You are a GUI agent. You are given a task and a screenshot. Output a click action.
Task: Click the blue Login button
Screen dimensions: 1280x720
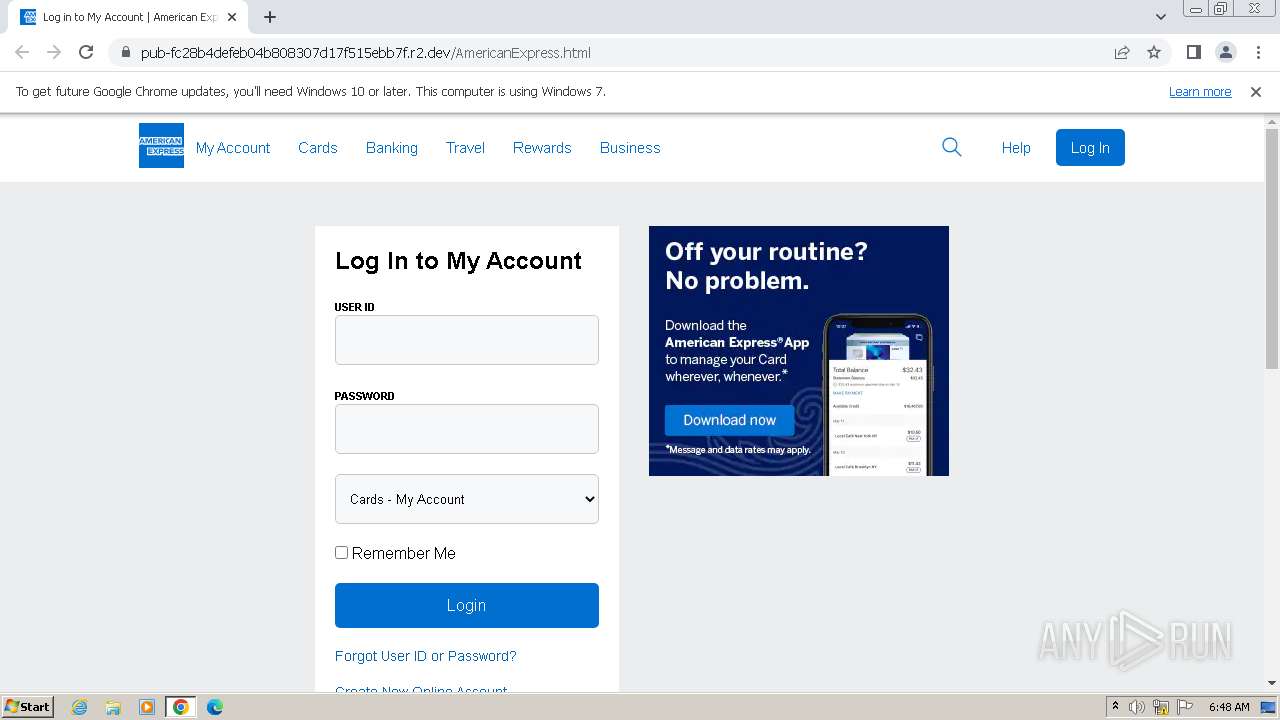(467, 605)
